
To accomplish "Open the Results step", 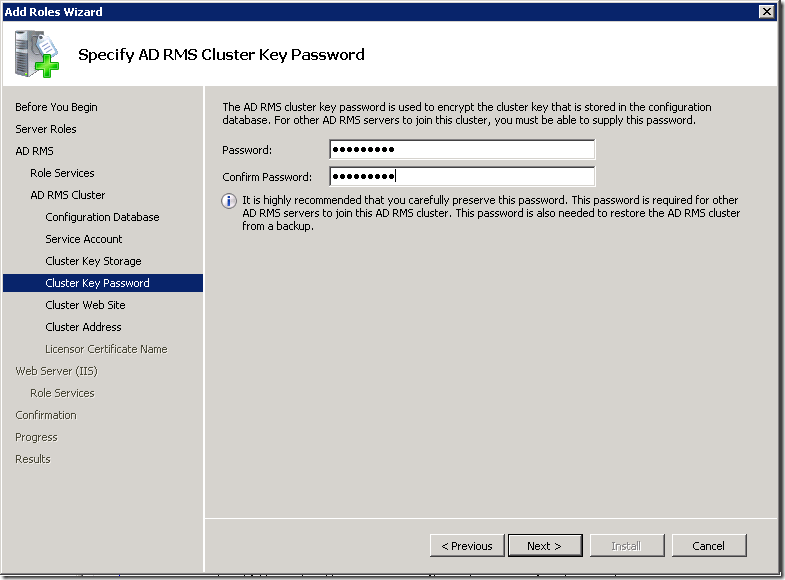I will 33,459.
